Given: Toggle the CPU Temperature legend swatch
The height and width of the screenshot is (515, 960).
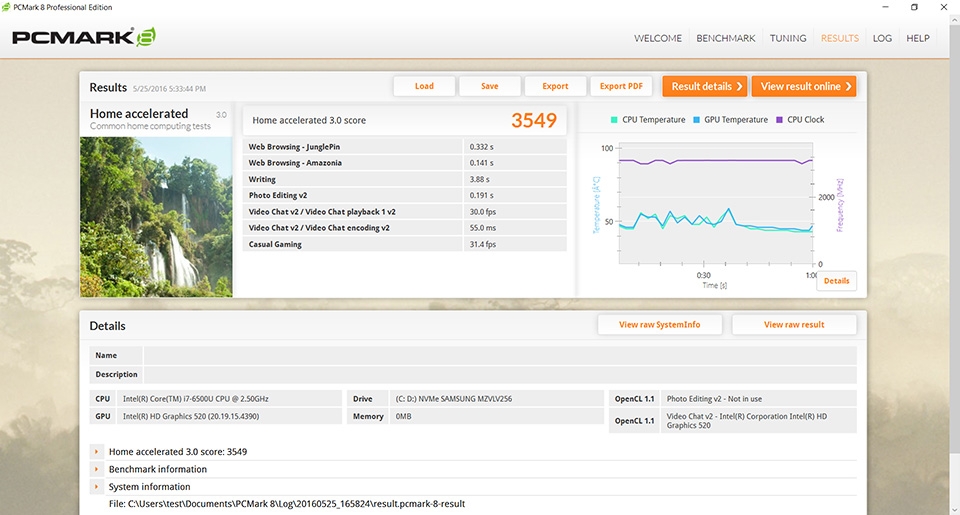Looking at the screenshot, I should 614,120.
